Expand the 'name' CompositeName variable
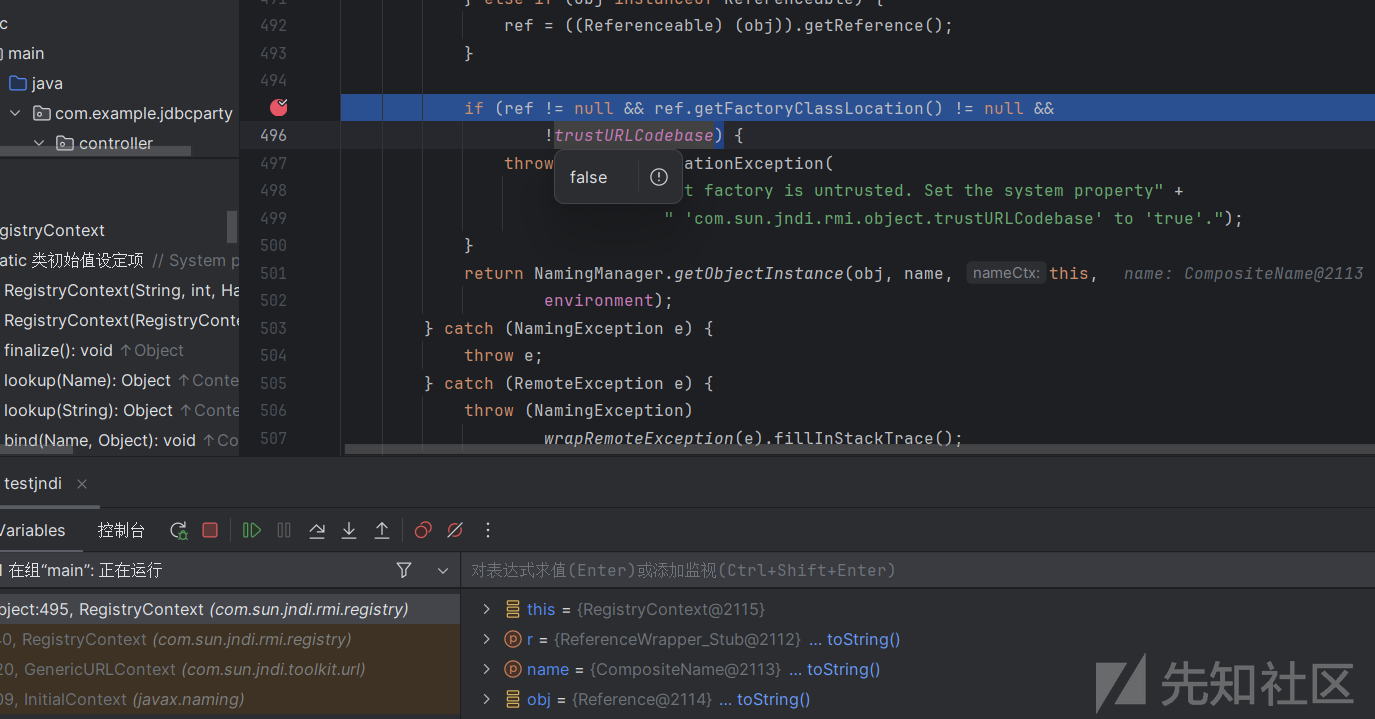Image resolution: width=1375 pixels, height=719 pixels. pyautogui.click(x=487, y=669)
